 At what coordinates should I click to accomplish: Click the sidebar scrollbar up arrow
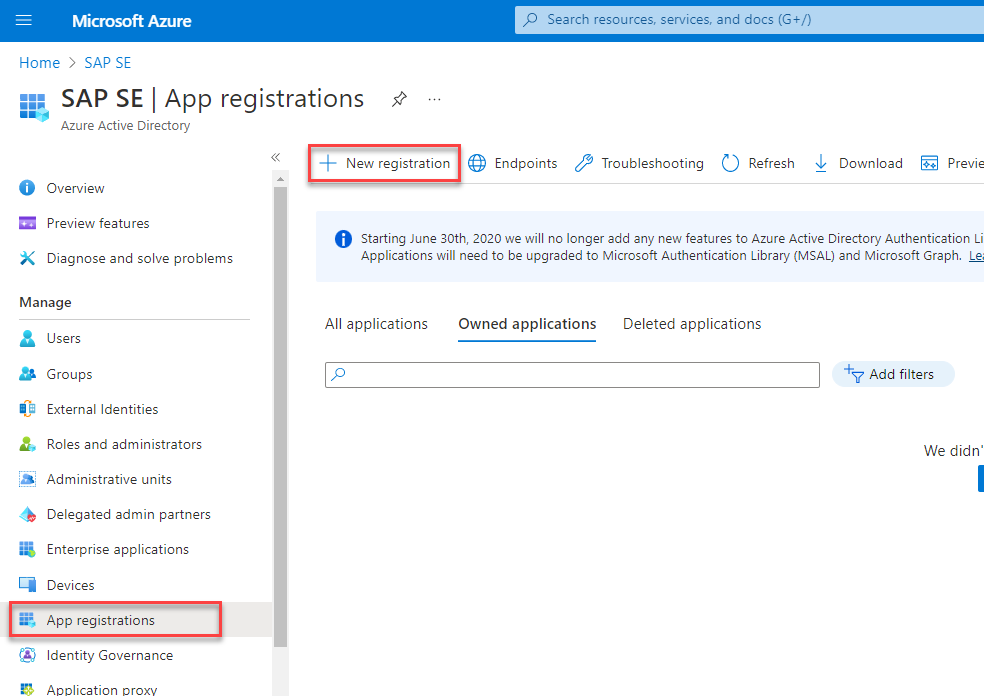281,179
